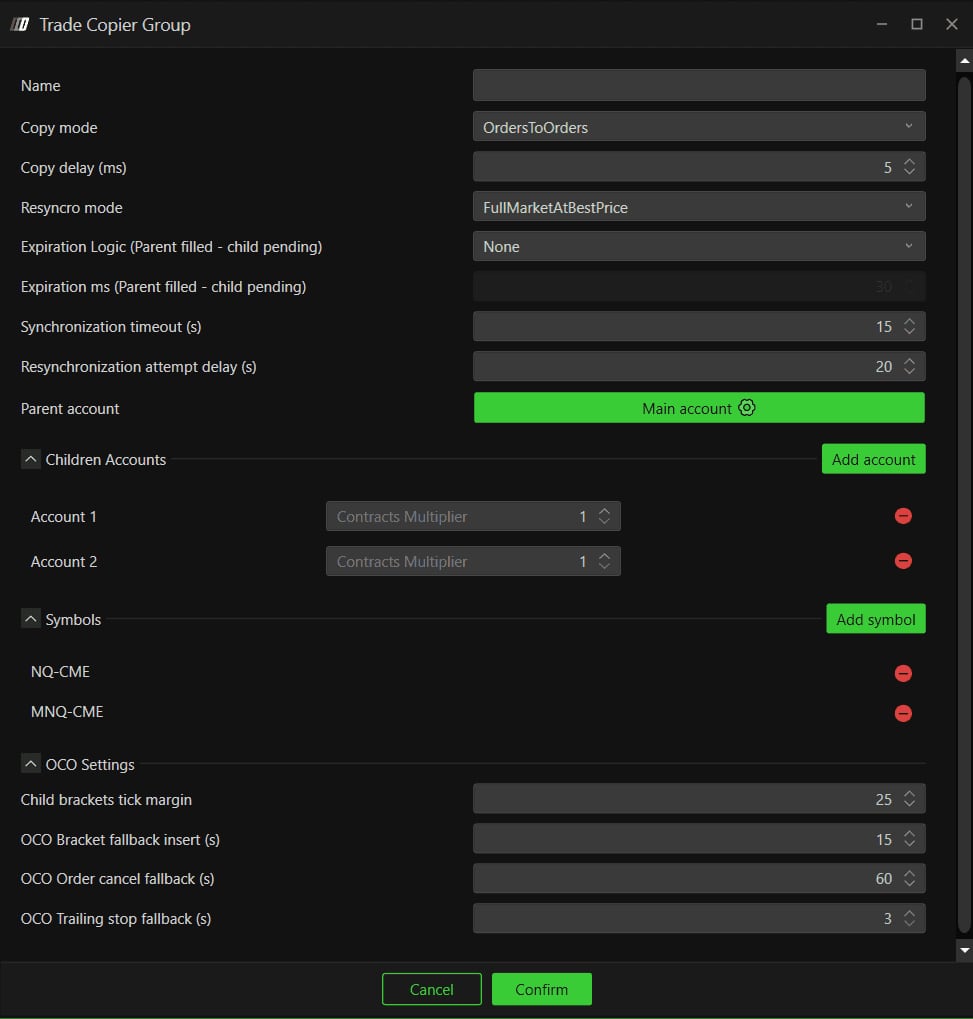The image size is (973, 1019).
Task: Remove Account 2 from children accounts
Action: 903,561
